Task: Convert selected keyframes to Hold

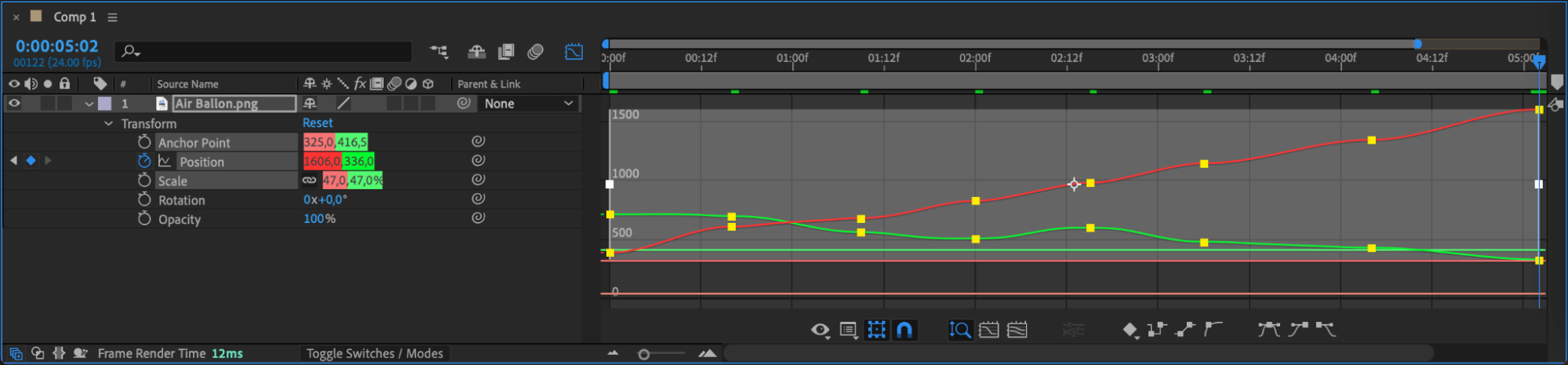Action: coord(1157,330)
